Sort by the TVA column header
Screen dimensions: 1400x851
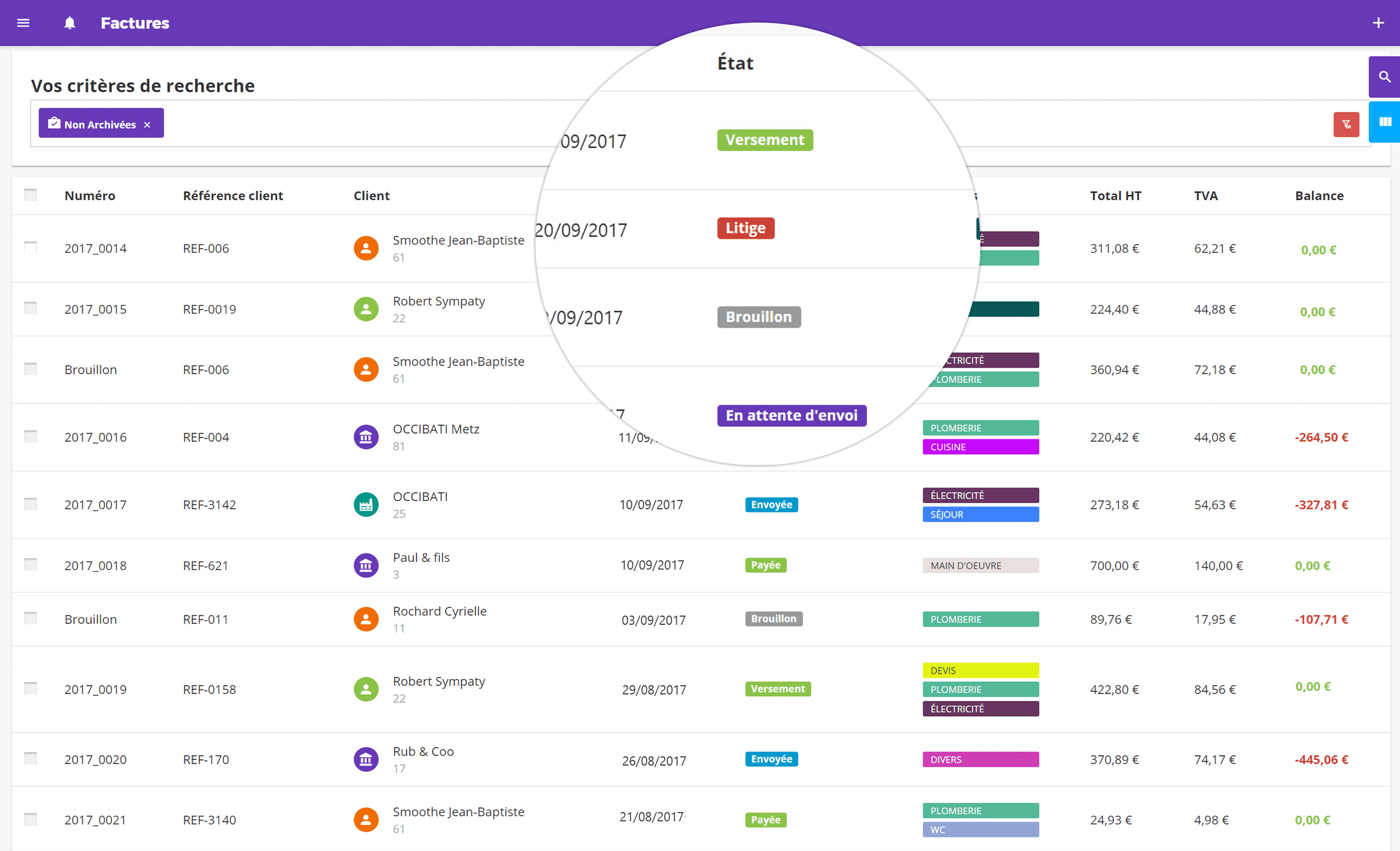click(1206, 195)
